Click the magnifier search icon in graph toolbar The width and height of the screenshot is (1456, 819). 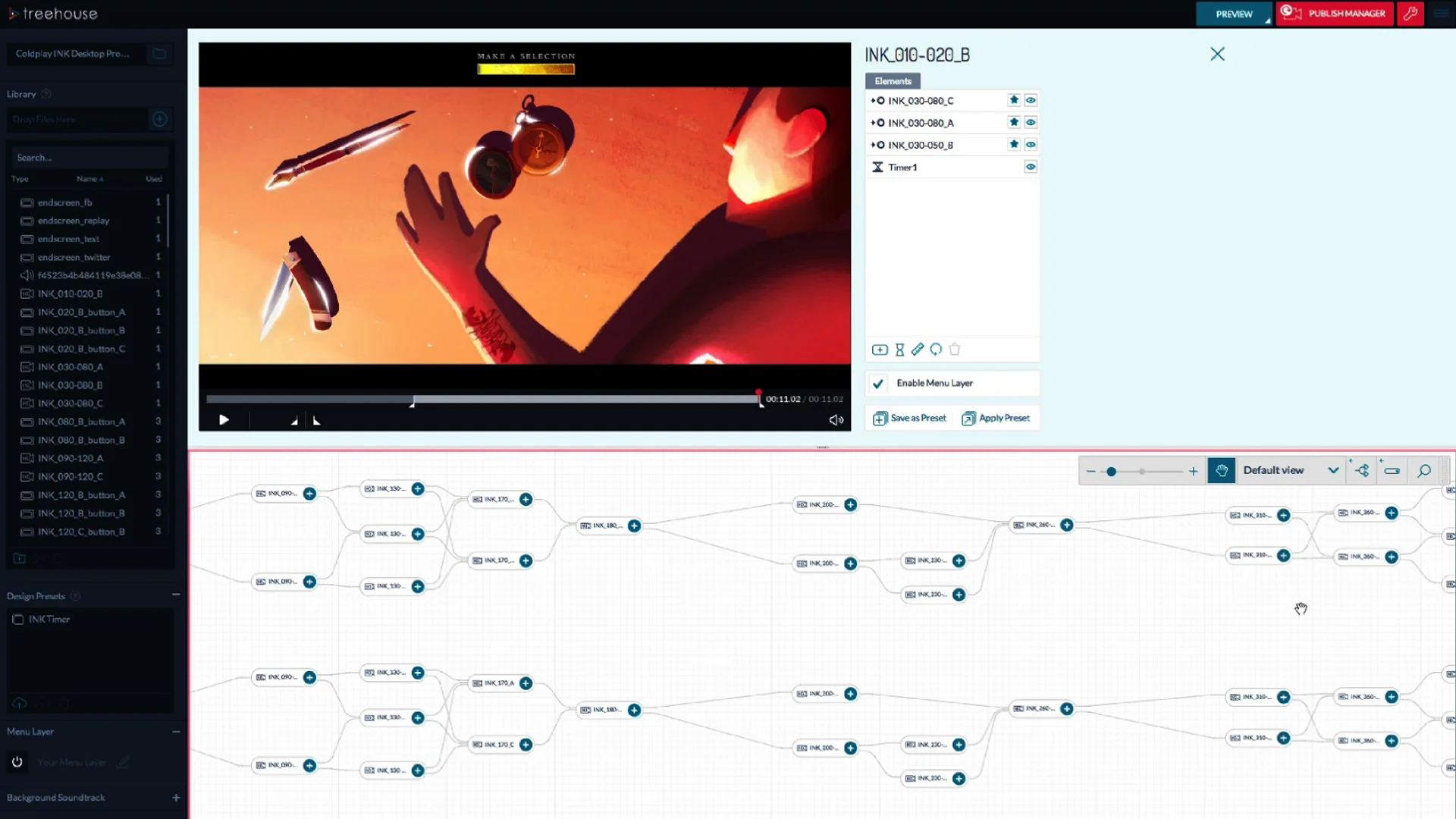point(1424,471)
